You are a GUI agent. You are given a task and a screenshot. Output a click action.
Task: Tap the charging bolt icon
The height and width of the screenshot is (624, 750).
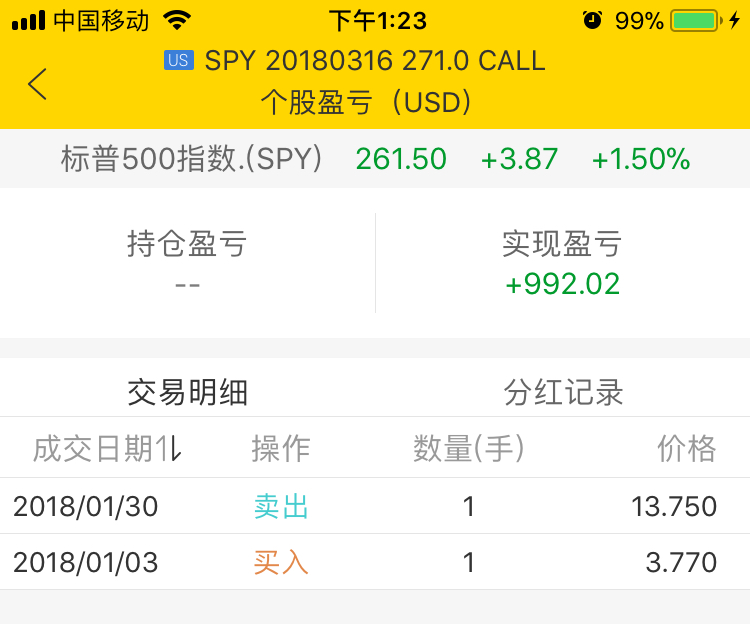pyautogui.click(x=734, y=21)
